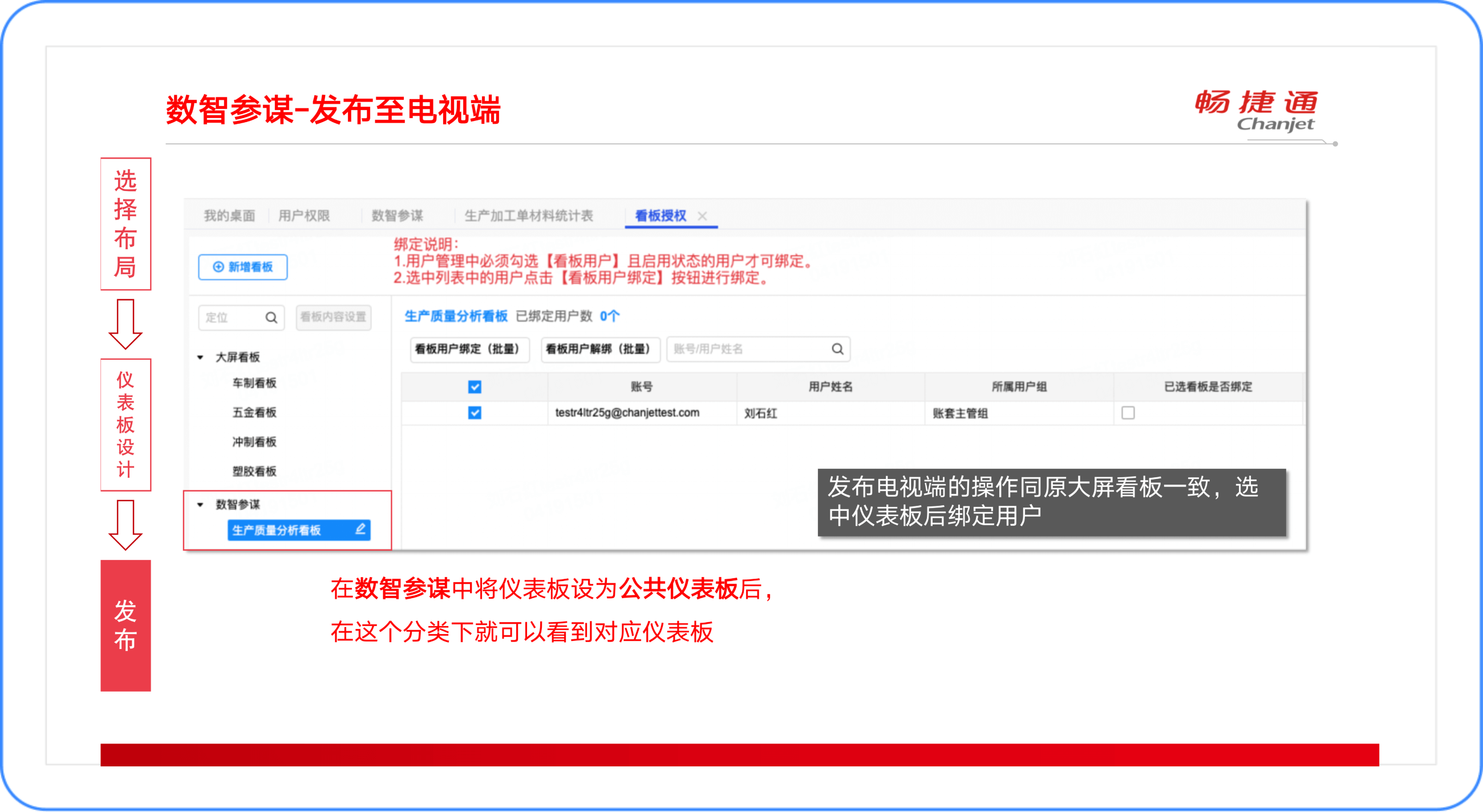The width and height of the screenshot is (1483, 812).
Task: Click the 账号 column header
Action: [x=641, y=387]
